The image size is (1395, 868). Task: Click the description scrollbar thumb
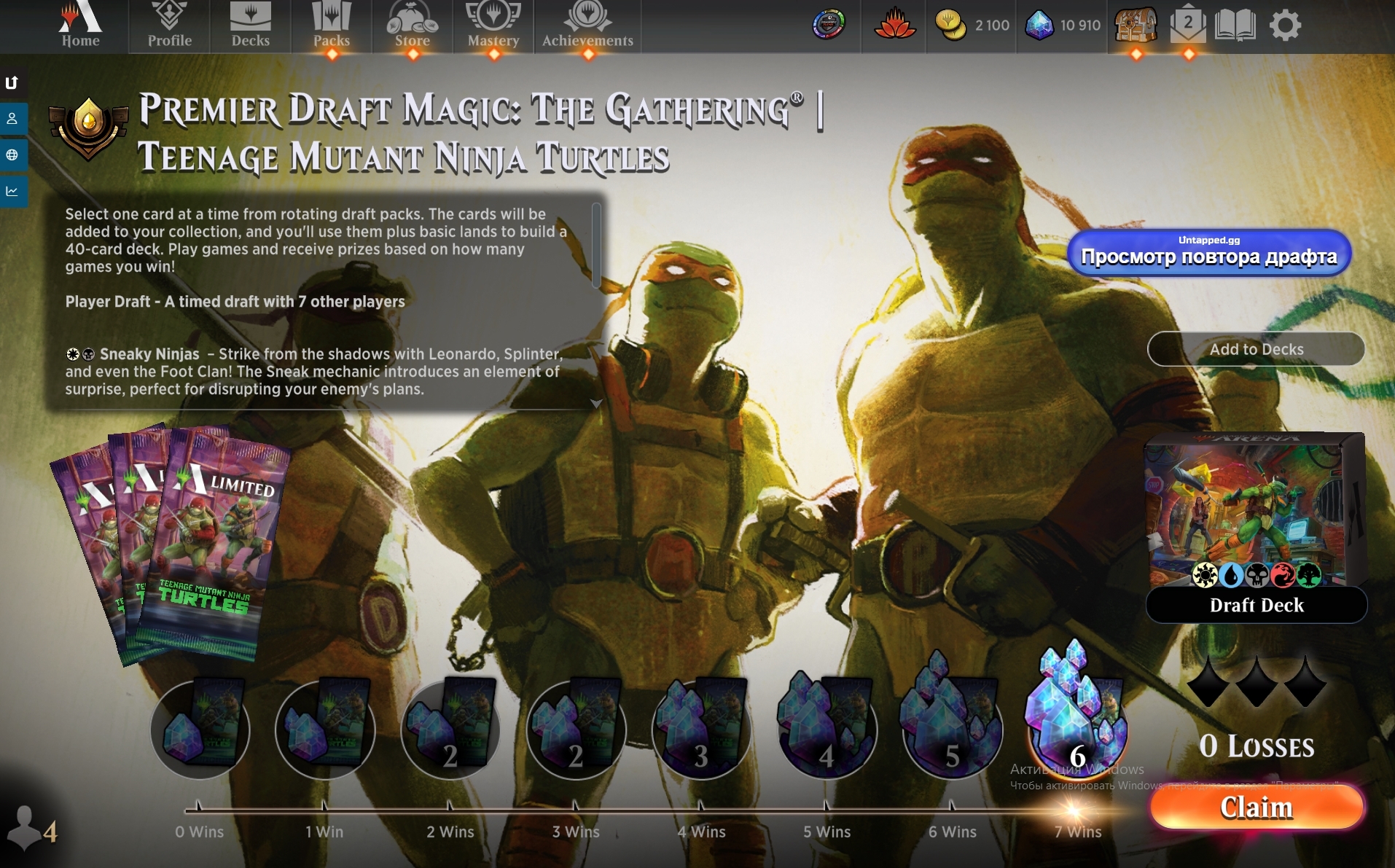click(x=596, y=245)
